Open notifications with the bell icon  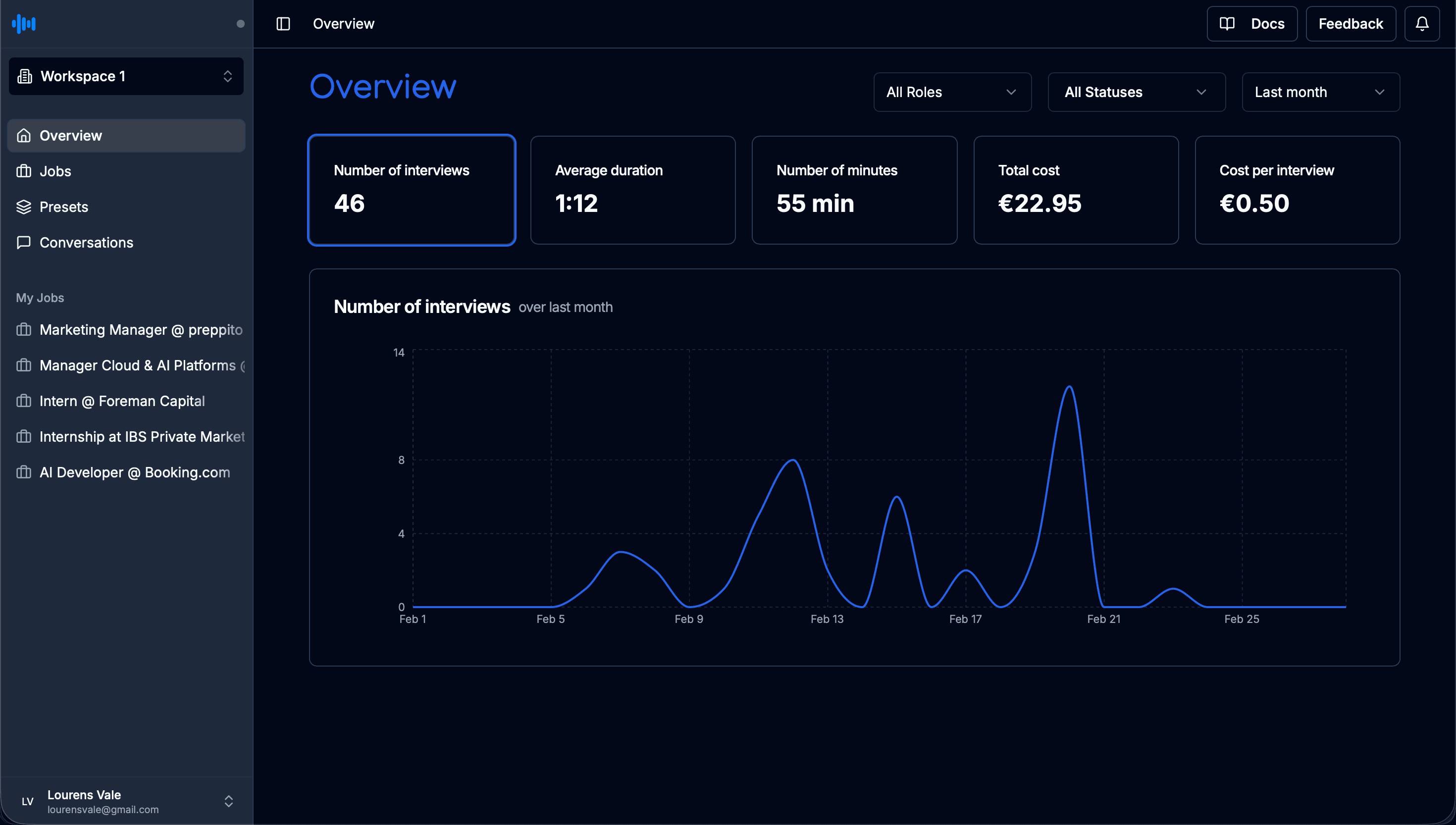pyautogui.click(x=1422, y=24)
